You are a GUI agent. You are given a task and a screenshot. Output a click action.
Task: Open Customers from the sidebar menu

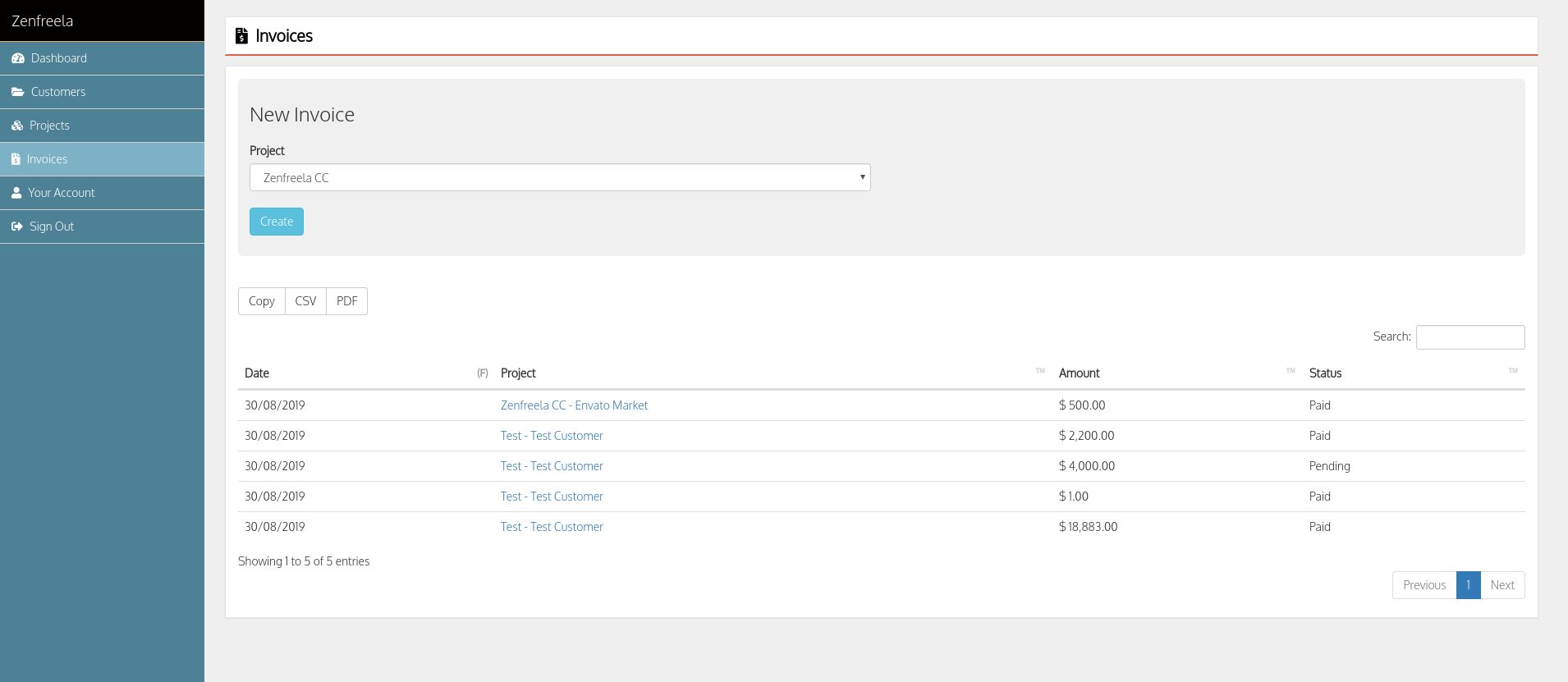pos(58,92)
